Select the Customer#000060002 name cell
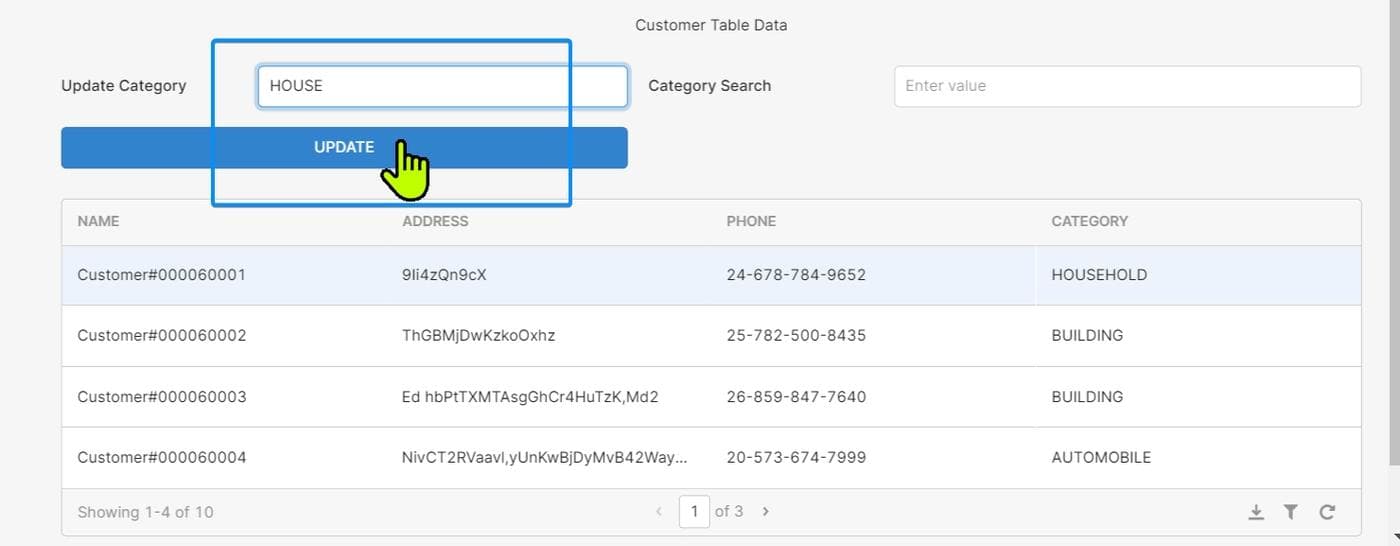 pyautogui.click(x=161, y=336)
